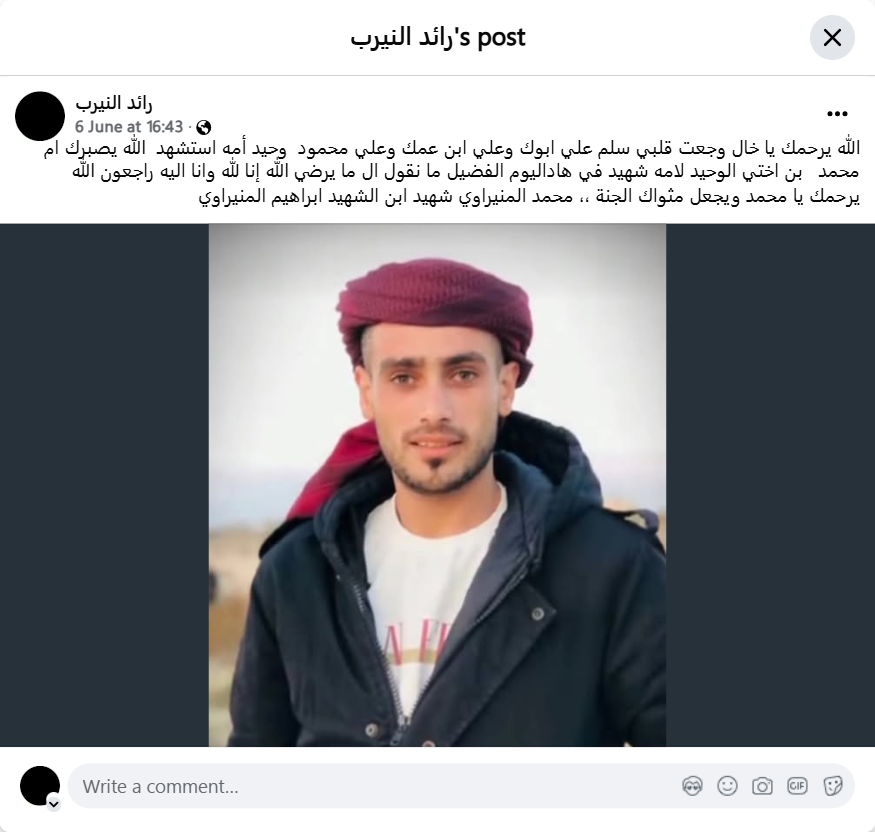Click the dark area right of the photo

click(771, 485)
